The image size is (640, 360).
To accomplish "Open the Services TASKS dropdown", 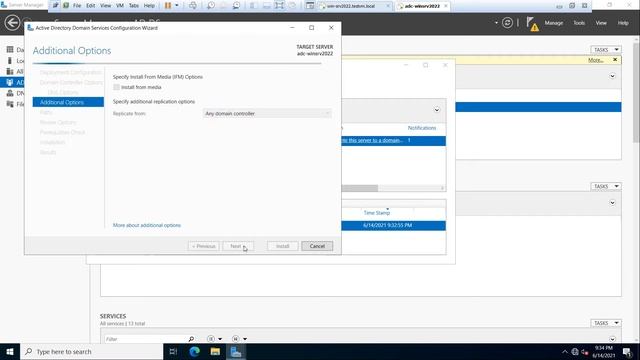I will point(606,323).
